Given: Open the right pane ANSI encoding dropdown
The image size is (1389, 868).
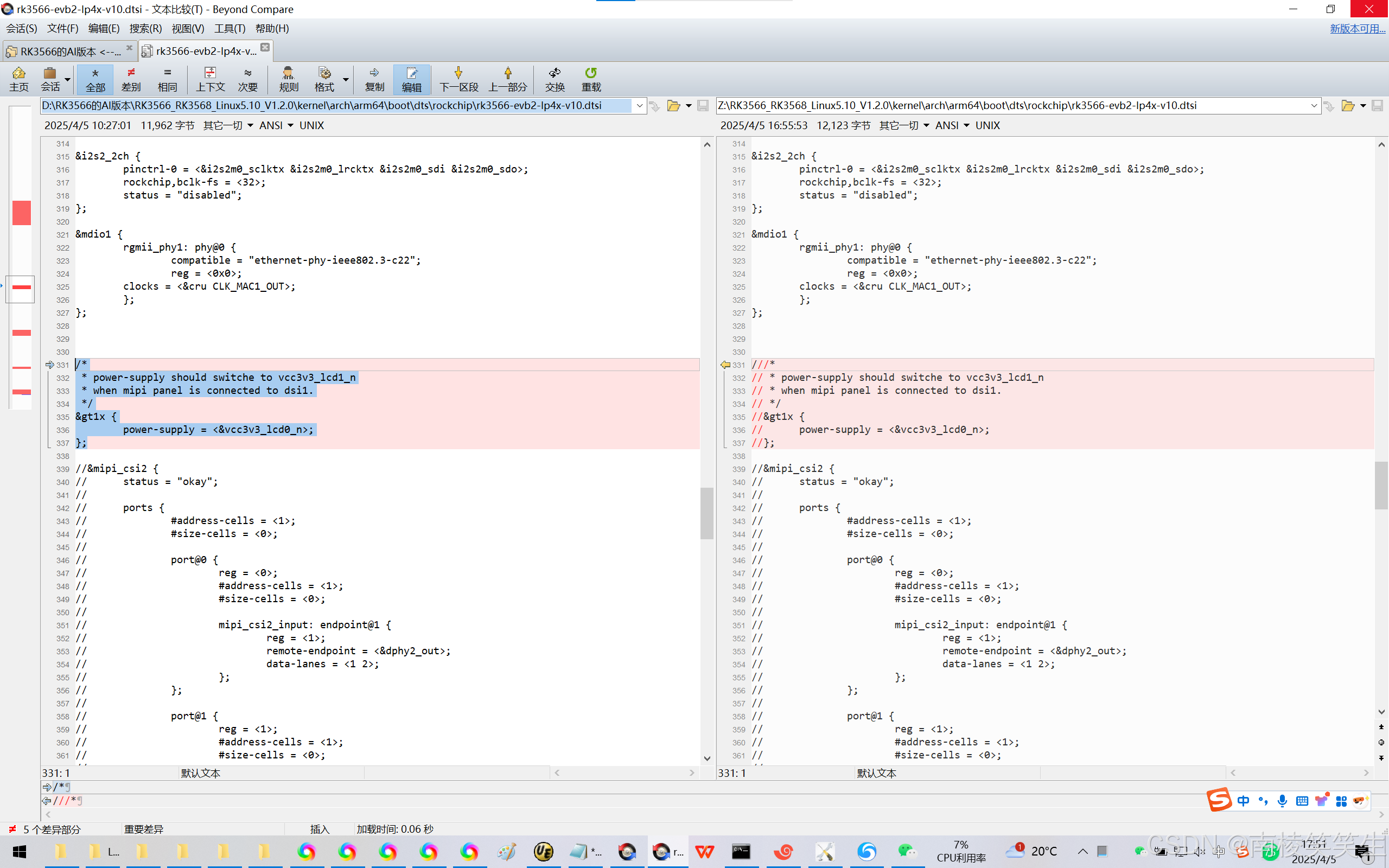Looking at the screenshot, I should 952,125.
